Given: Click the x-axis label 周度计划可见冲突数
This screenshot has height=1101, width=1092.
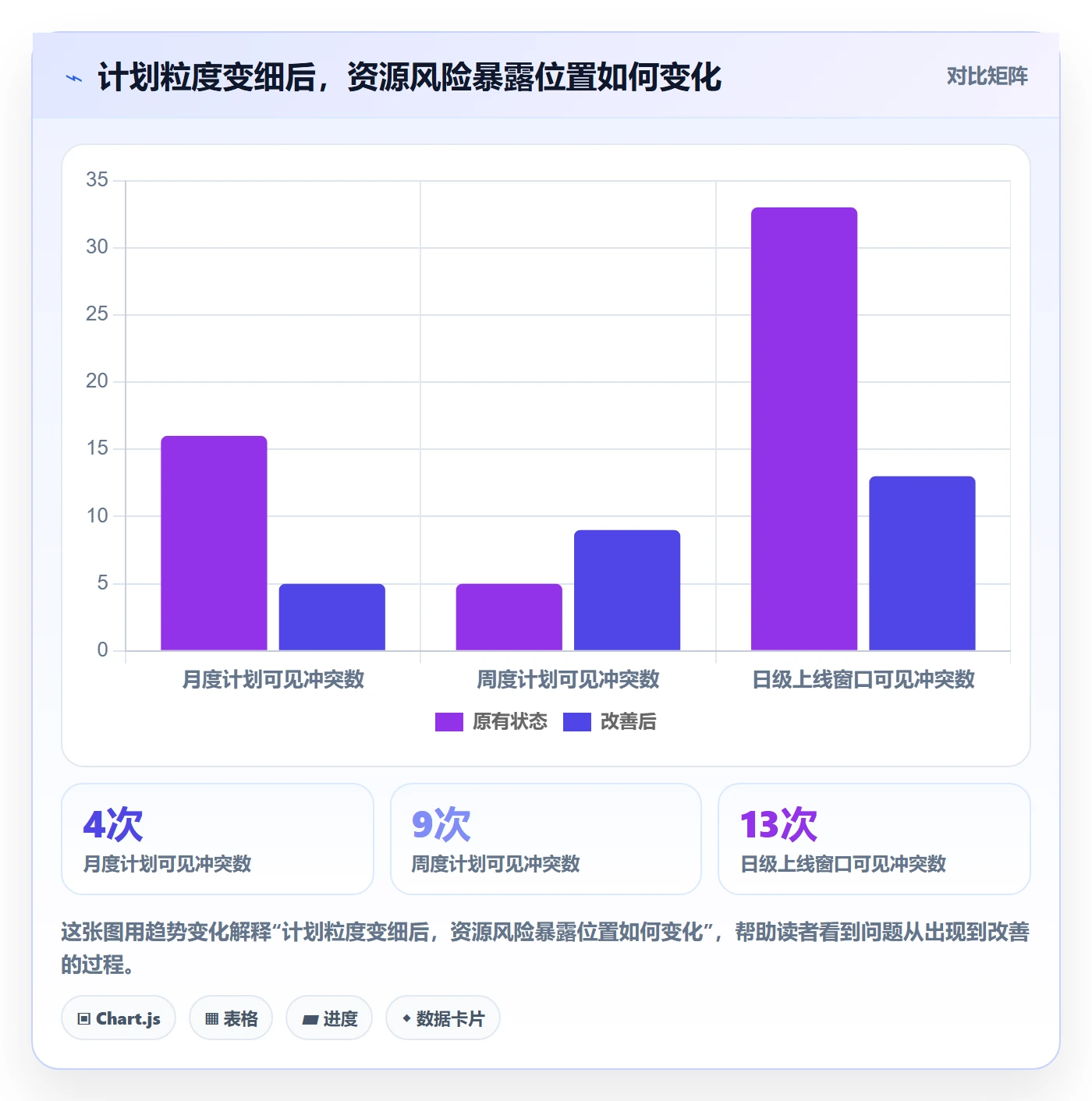Looking at the screenshot, I should [x=568, y=680].
